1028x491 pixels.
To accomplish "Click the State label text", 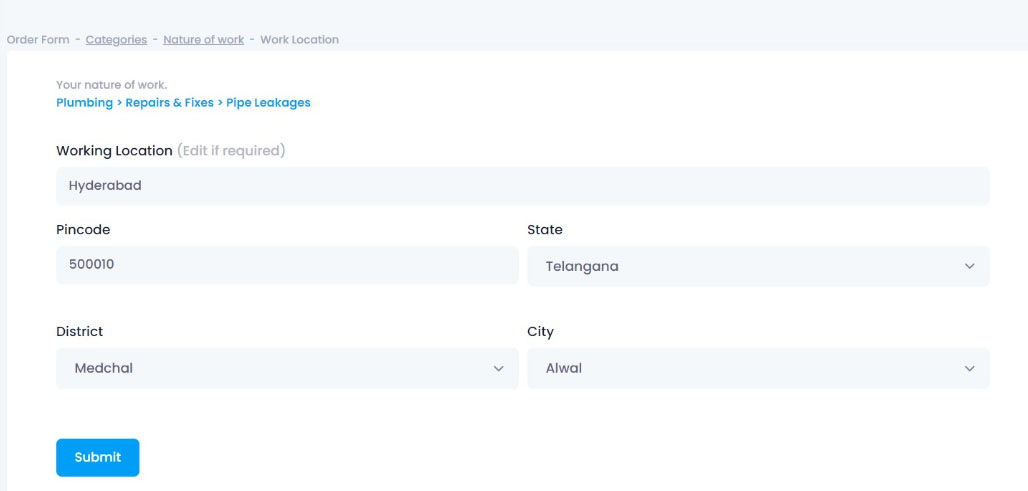I will [x=545, y=230].
